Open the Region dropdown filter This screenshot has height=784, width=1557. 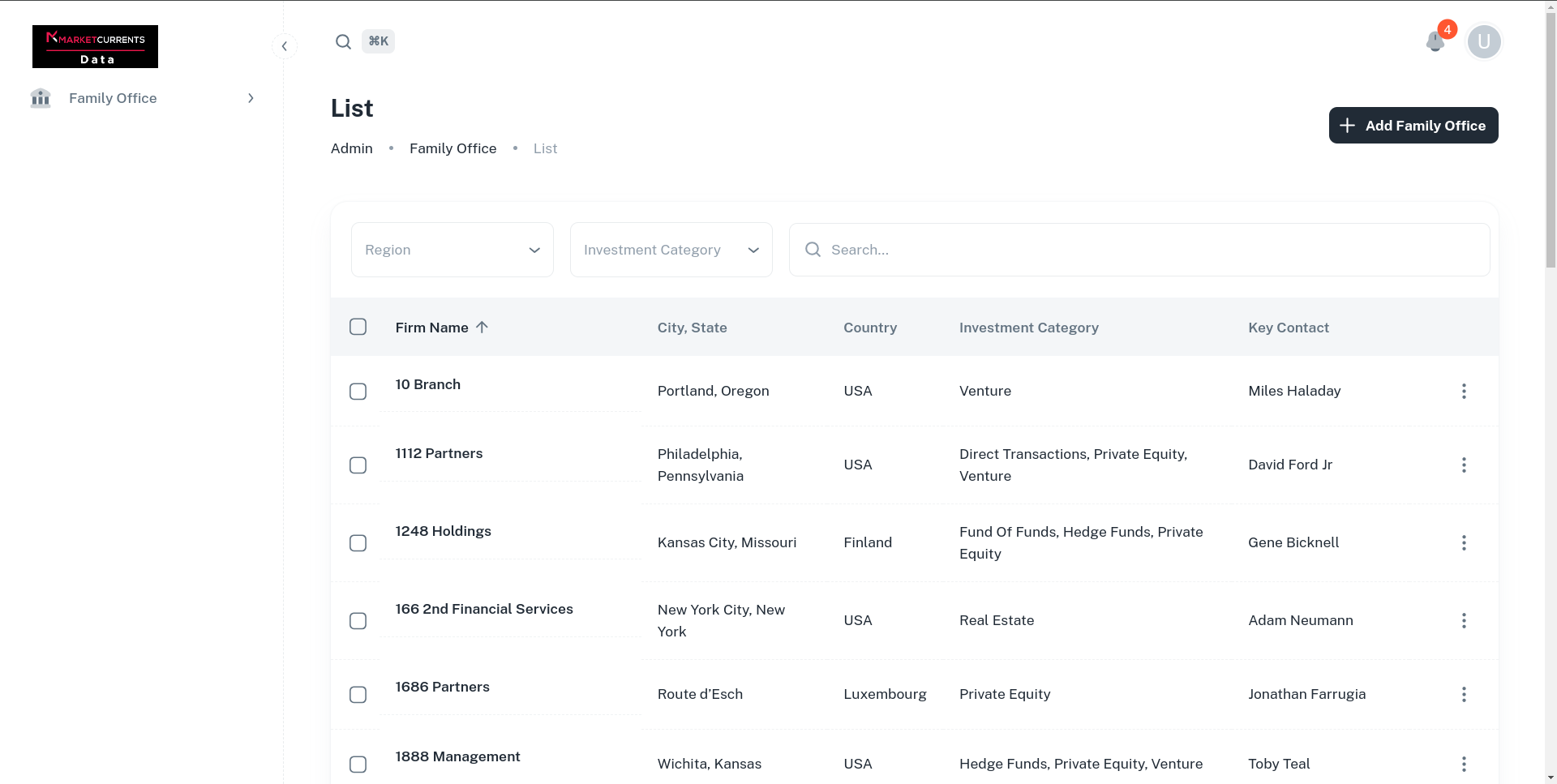[452, 250]
